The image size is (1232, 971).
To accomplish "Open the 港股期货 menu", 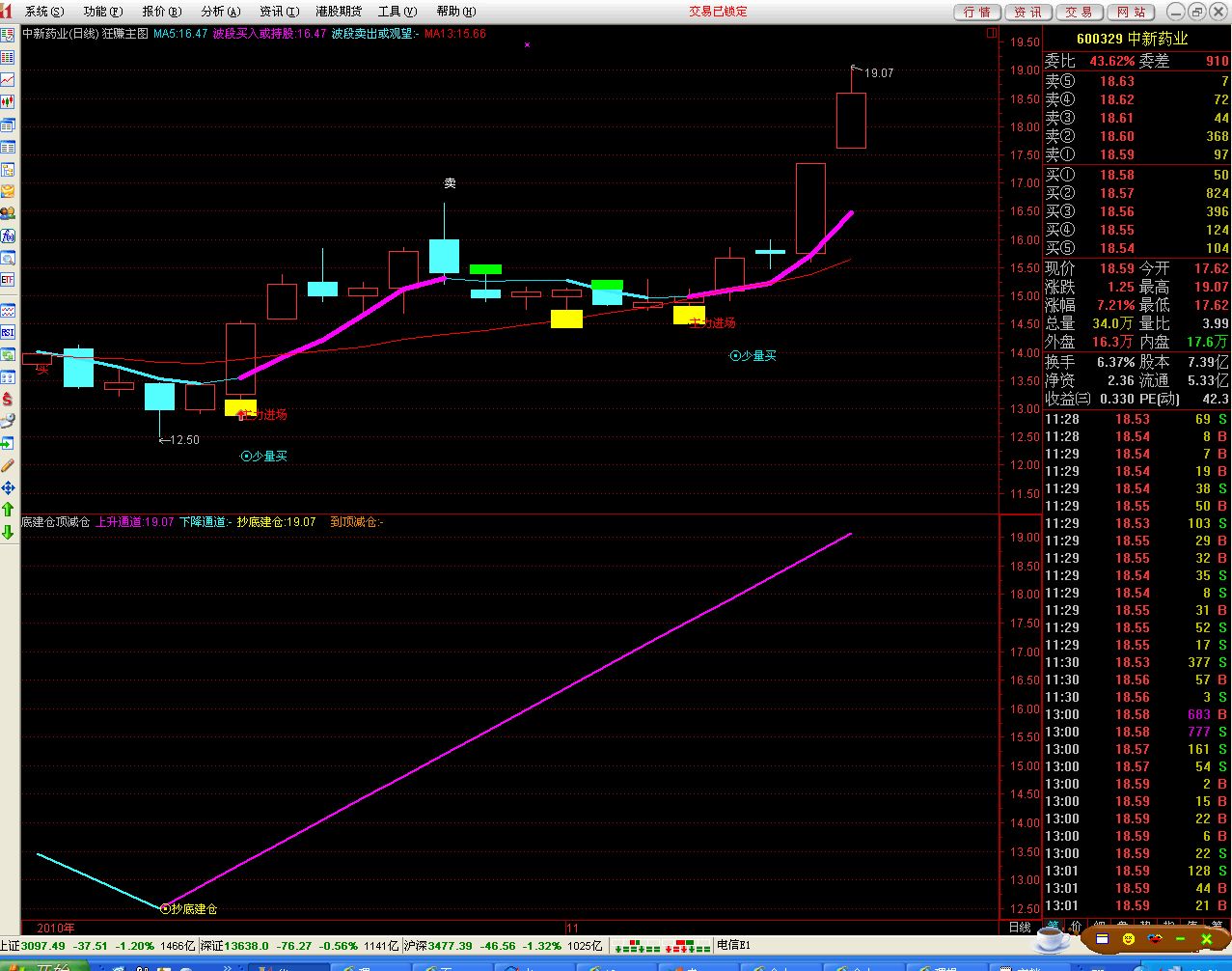I will [339, 12].
